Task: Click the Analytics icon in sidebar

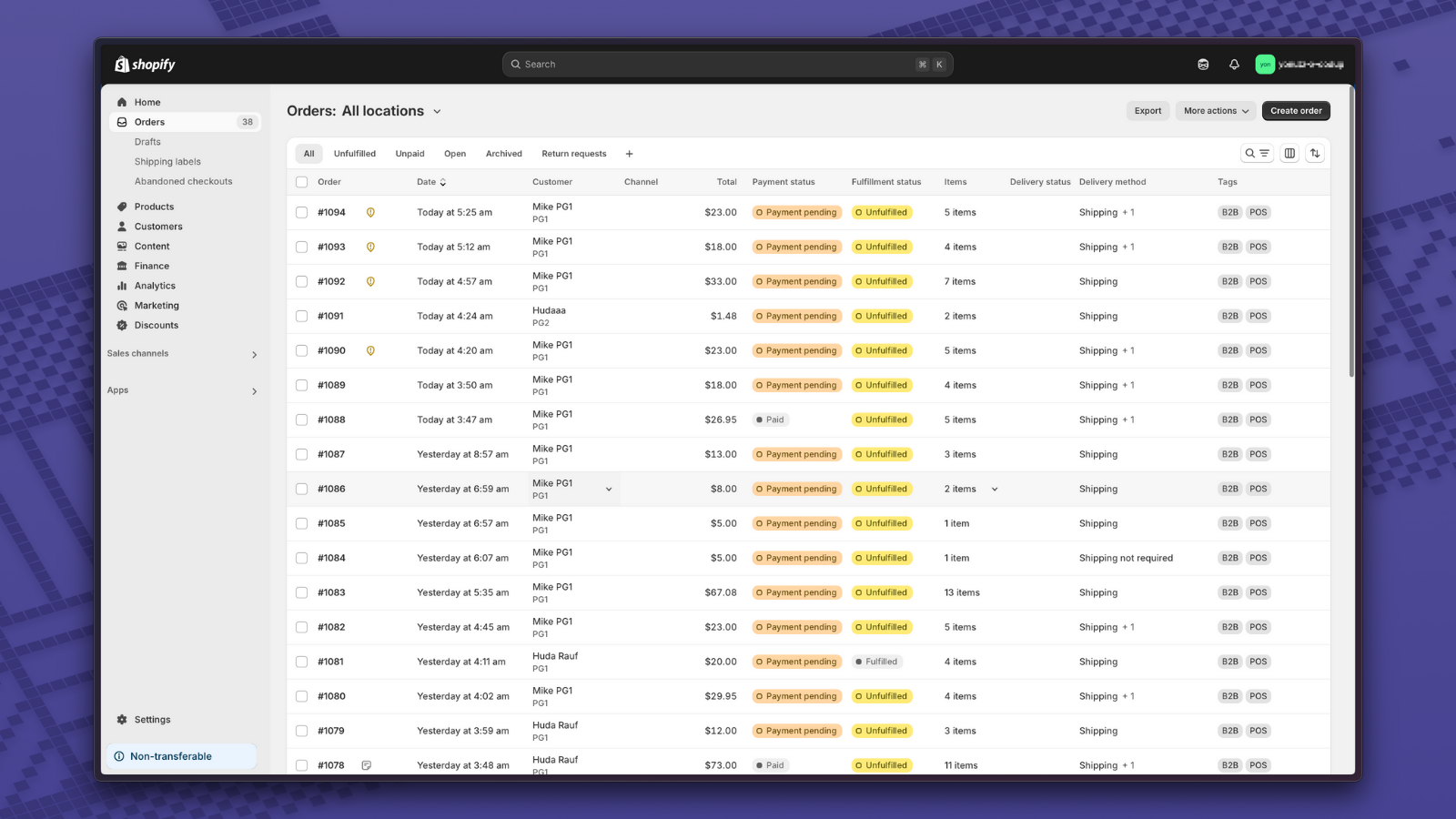Action: (122, 286)
